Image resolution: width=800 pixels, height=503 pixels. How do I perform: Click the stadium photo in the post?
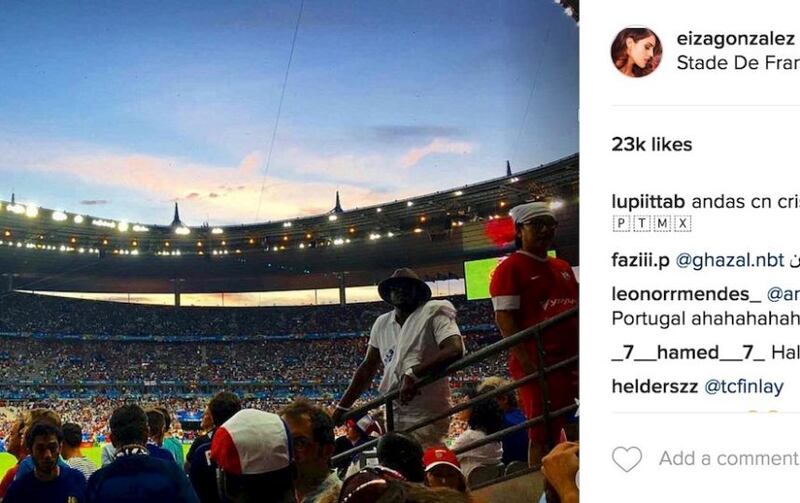pos(289,252)
